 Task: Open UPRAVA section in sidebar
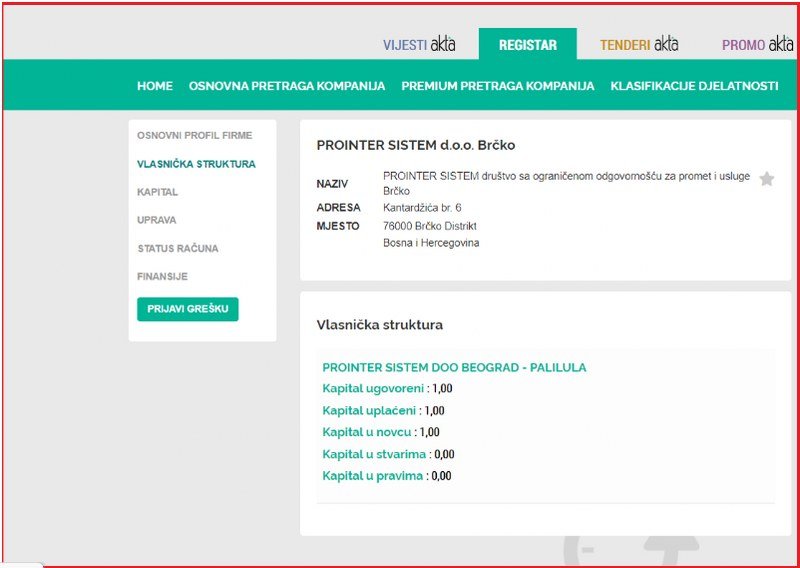coord(157,220)
